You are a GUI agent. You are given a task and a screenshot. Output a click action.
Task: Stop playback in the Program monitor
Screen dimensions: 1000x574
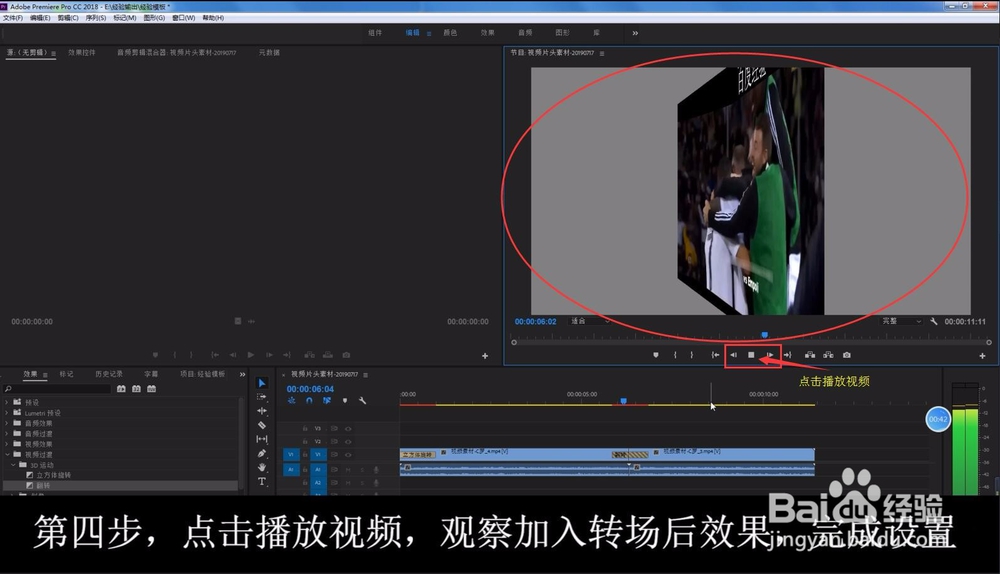(x=751, y=355)
